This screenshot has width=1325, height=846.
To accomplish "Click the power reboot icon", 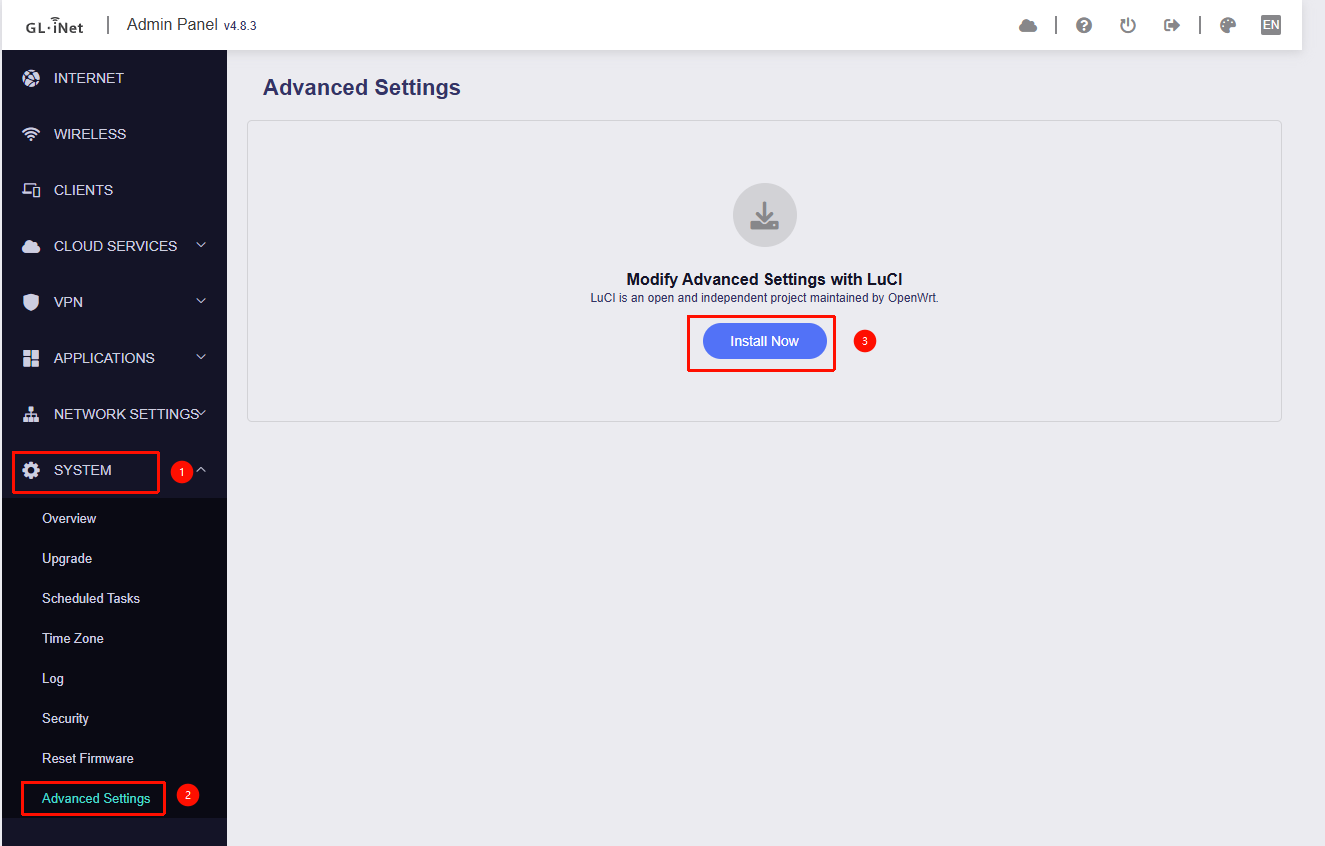I will [1128, 26].
